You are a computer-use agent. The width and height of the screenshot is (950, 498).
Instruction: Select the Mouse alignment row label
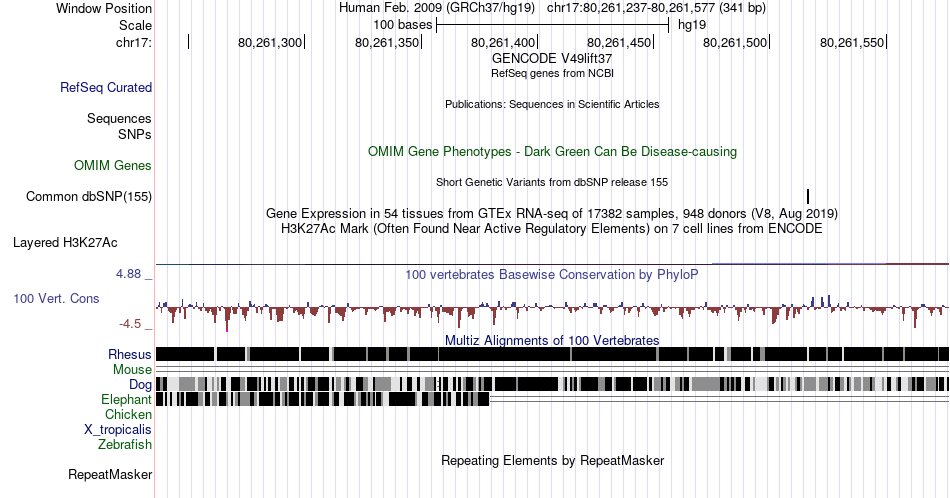point(132,369)
